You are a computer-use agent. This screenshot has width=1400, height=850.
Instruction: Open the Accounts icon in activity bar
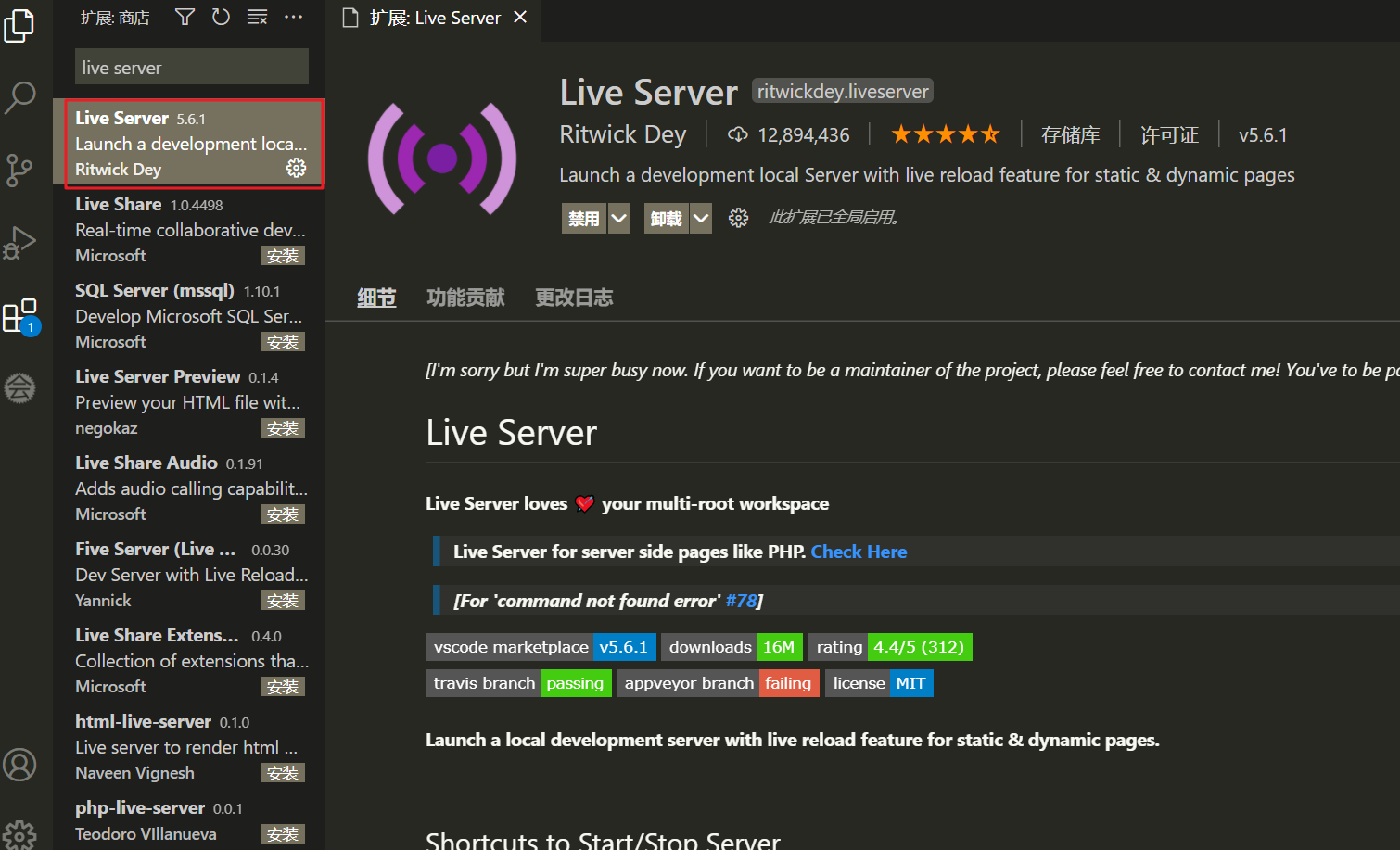[19, 765]
